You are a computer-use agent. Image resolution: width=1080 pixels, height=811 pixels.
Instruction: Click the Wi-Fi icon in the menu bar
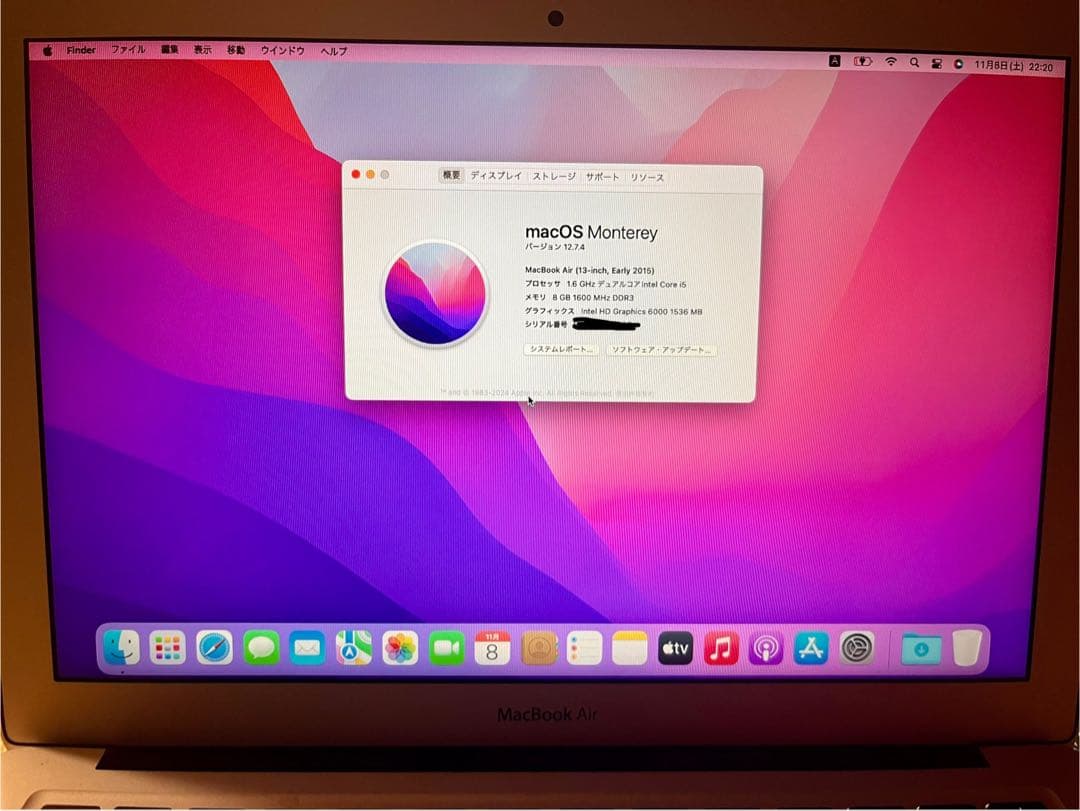891,61
